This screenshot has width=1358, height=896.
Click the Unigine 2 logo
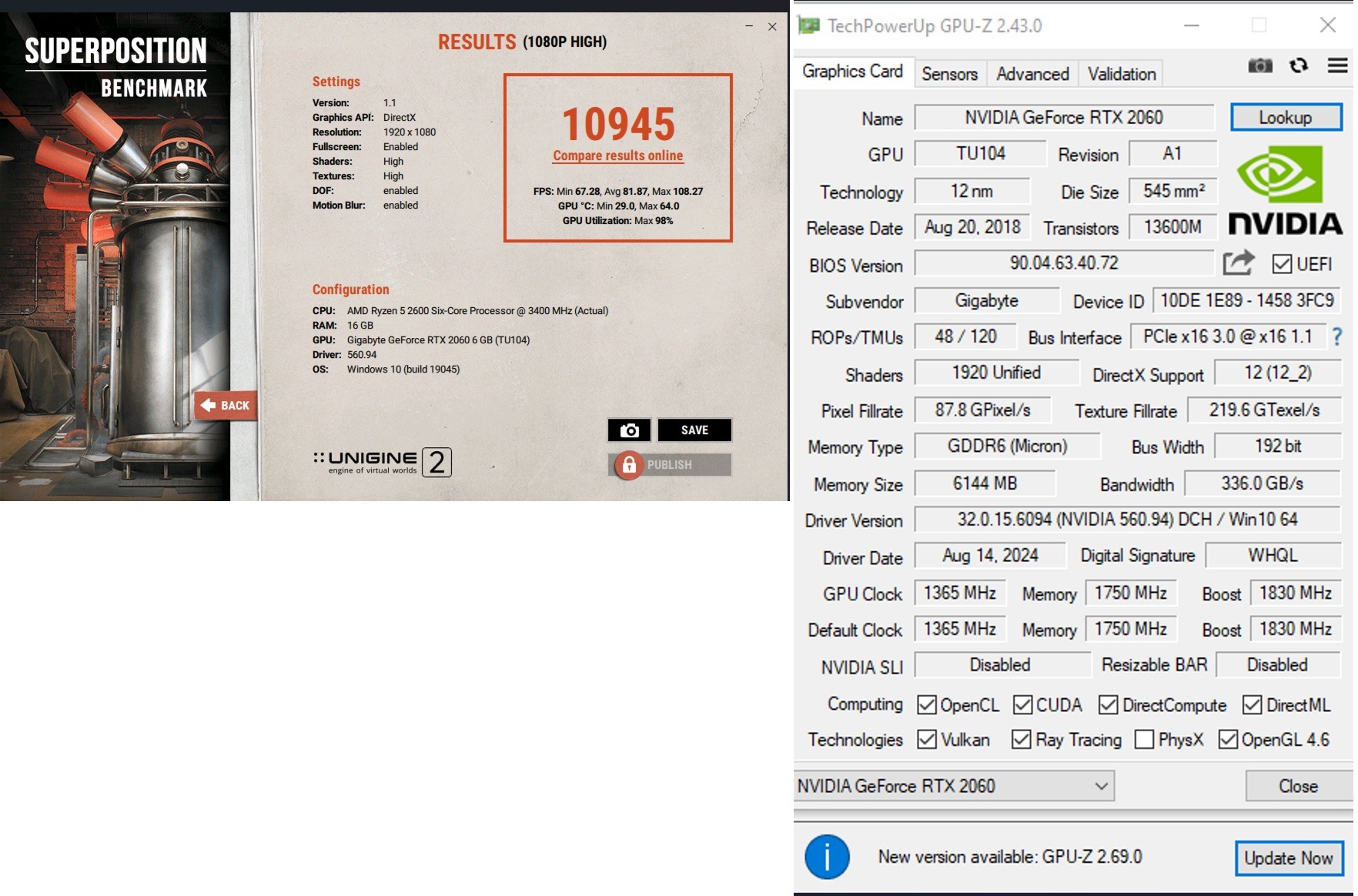click(382, 462)
